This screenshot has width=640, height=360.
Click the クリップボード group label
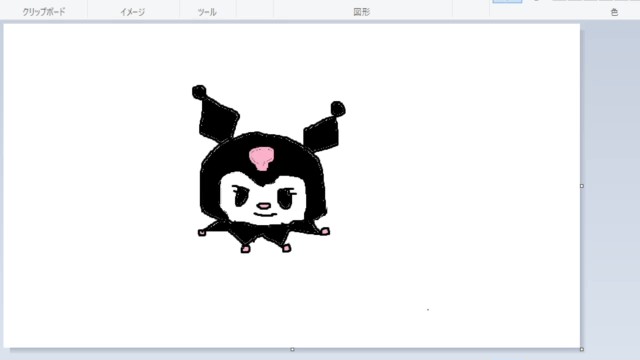click(44, 12)
